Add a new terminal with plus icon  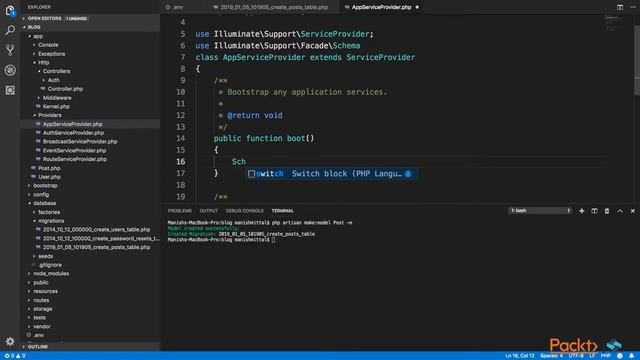coord(582,211)
